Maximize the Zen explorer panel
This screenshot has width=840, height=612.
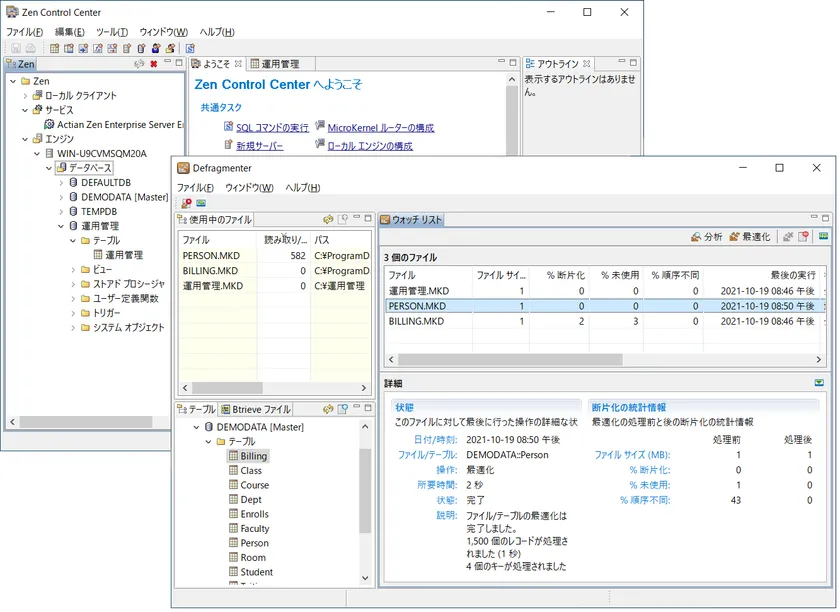click(177, 64)
